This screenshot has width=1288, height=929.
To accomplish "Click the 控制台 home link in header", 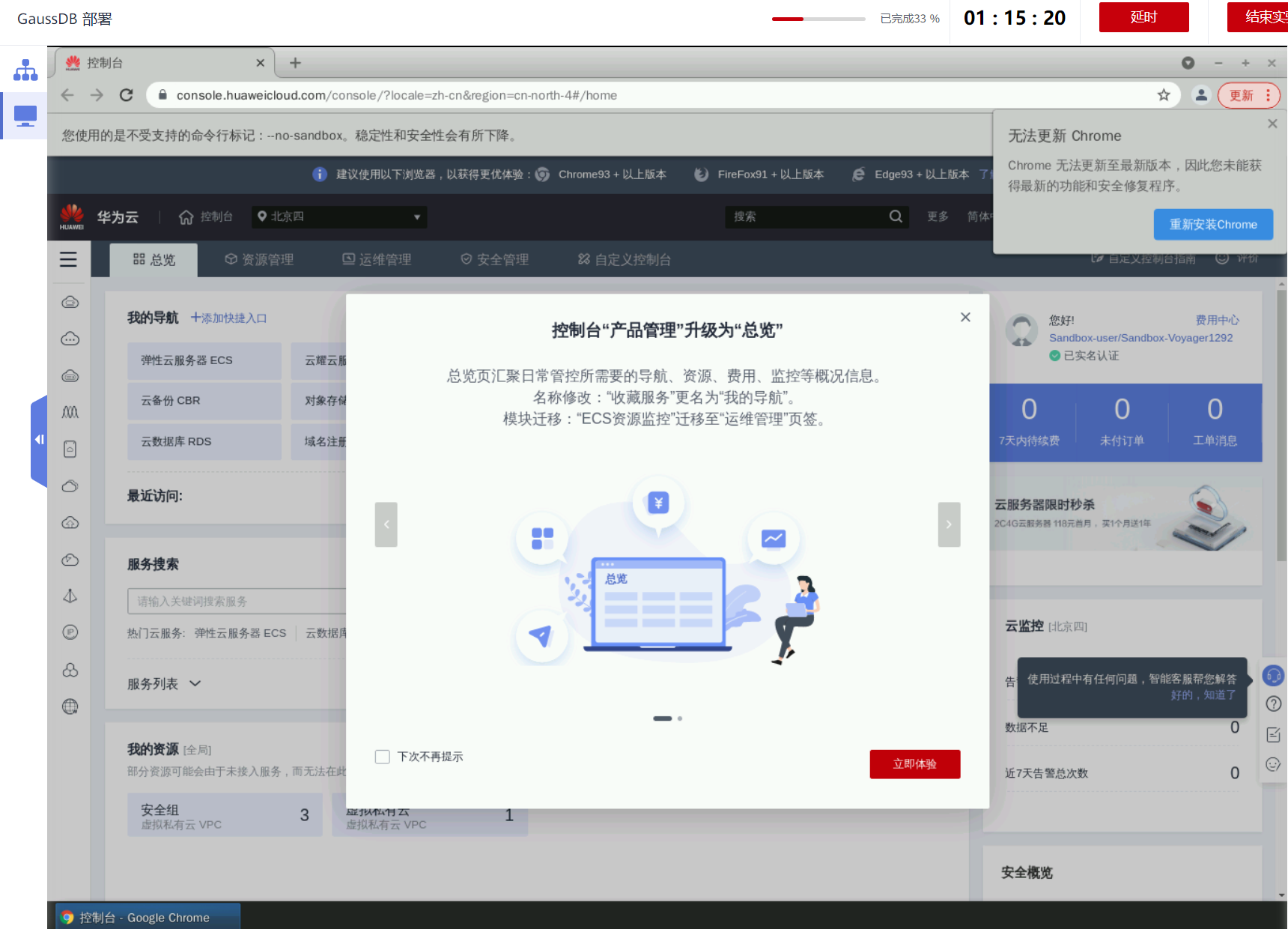I will click(206, 217).
